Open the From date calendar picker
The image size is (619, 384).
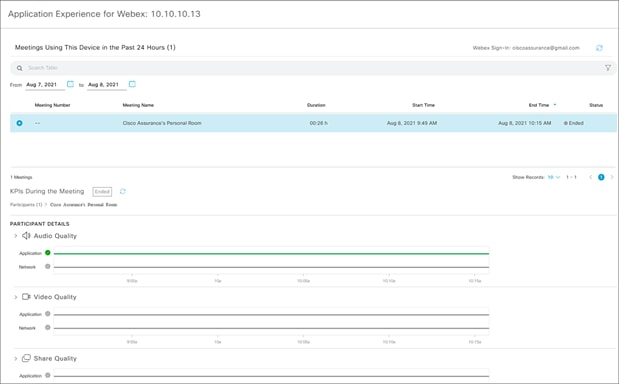tap(70, 84)
